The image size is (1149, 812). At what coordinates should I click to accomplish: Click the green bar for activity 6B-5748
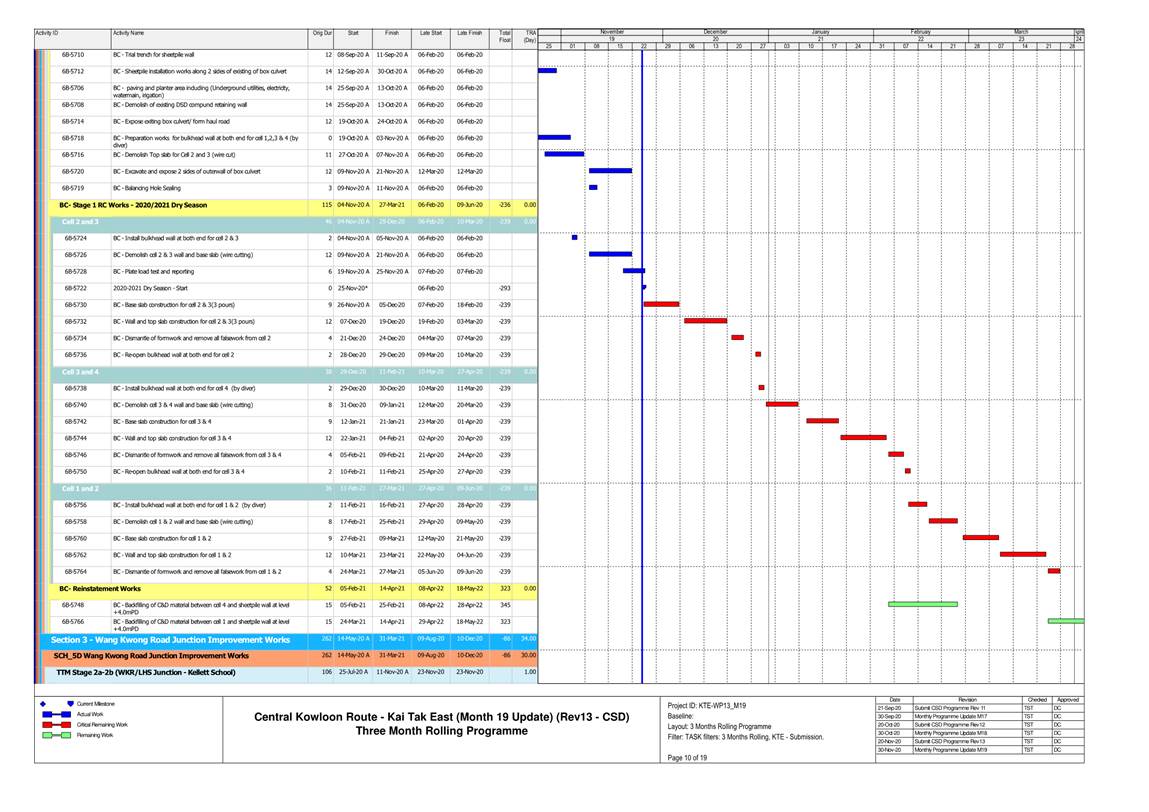pyautogui.click(x=922, y=604)
